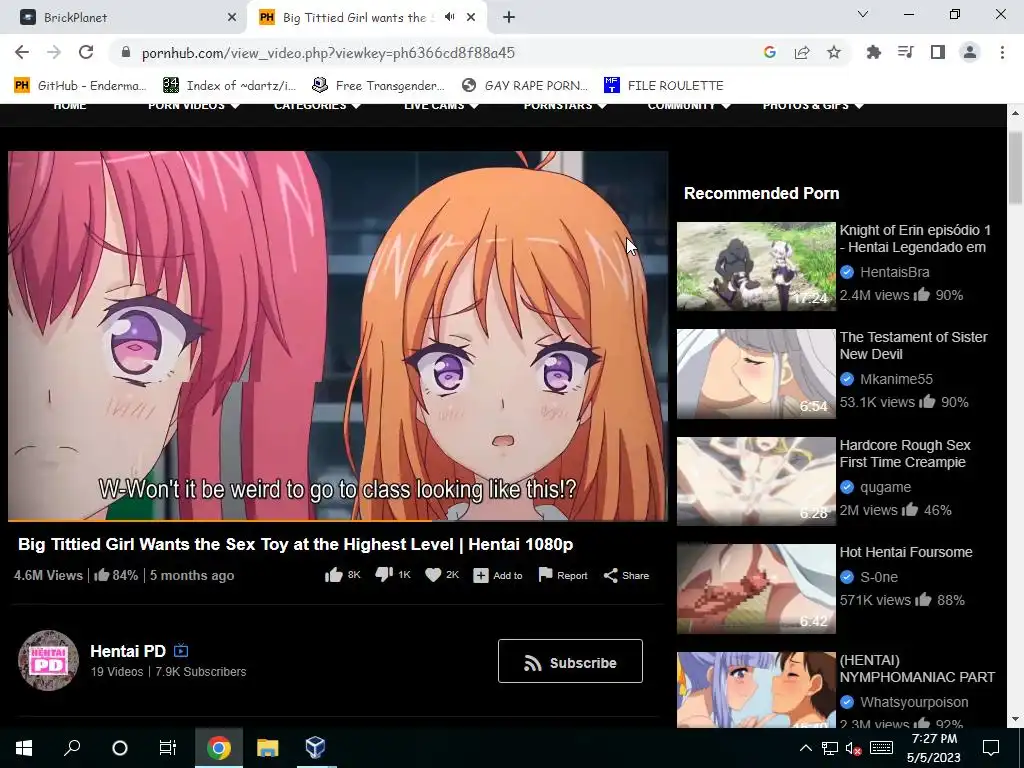Open The Testament of Sister New Devil title
Screen dimensions: 1024x768
tap(913, 345)
